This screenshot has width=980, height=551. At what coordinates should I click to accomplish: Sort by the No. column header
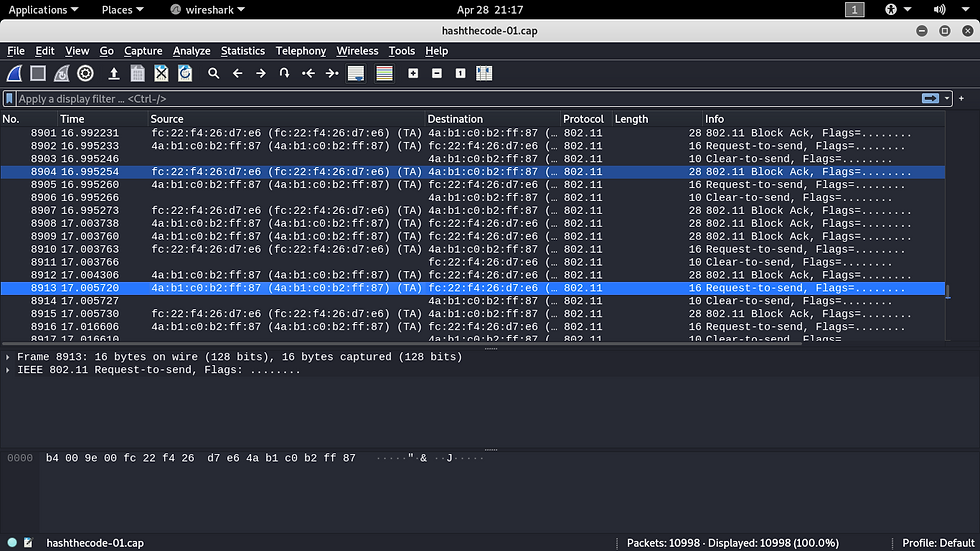(x=29, y=119)
